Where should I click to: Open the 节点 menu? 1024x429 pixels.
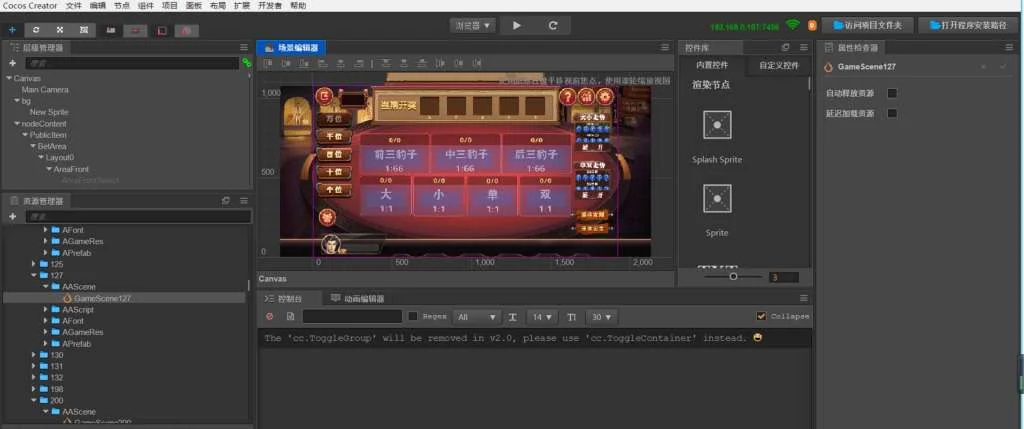point(121,6)
